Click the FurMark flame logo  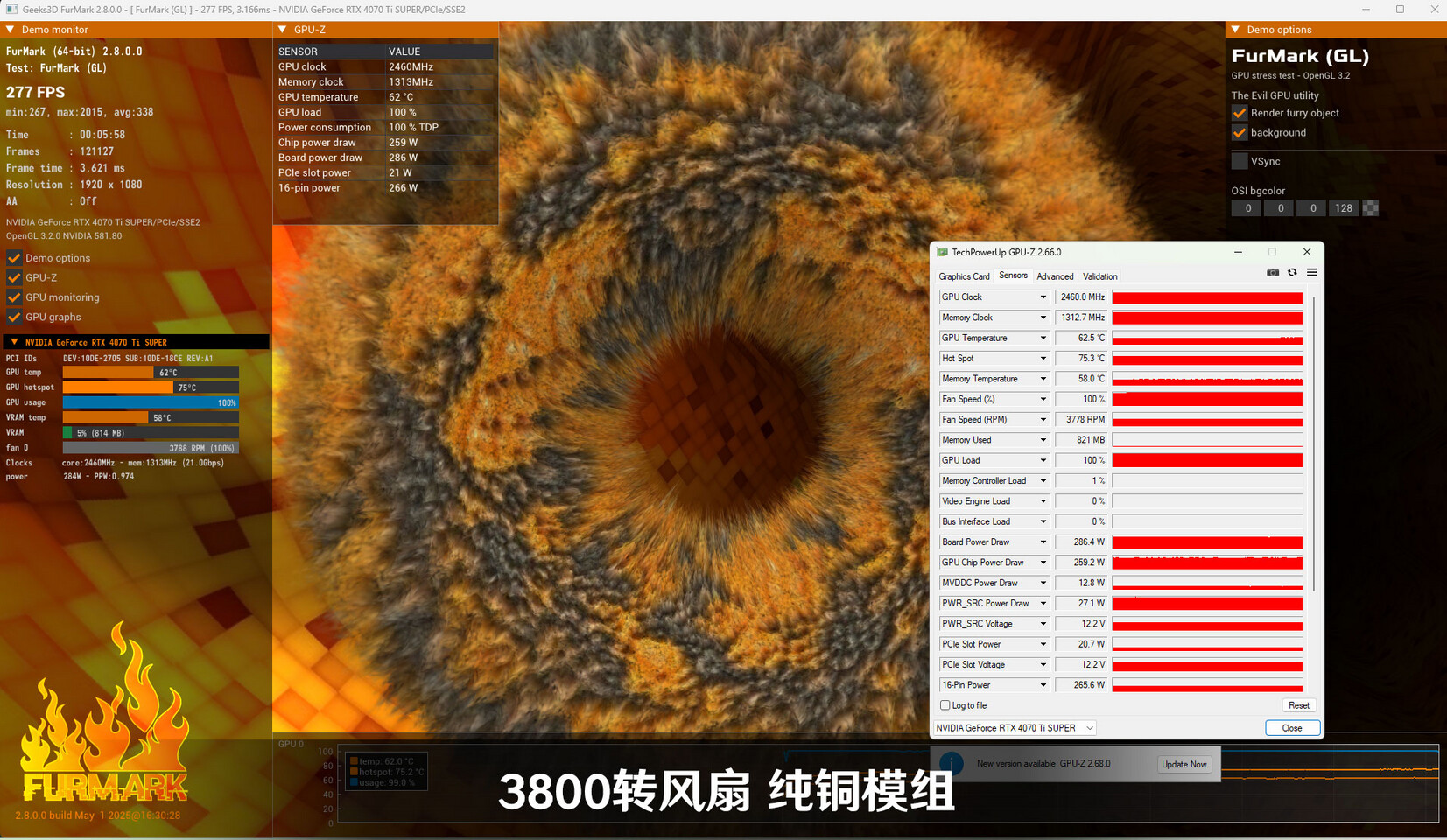tap(105, 717)
